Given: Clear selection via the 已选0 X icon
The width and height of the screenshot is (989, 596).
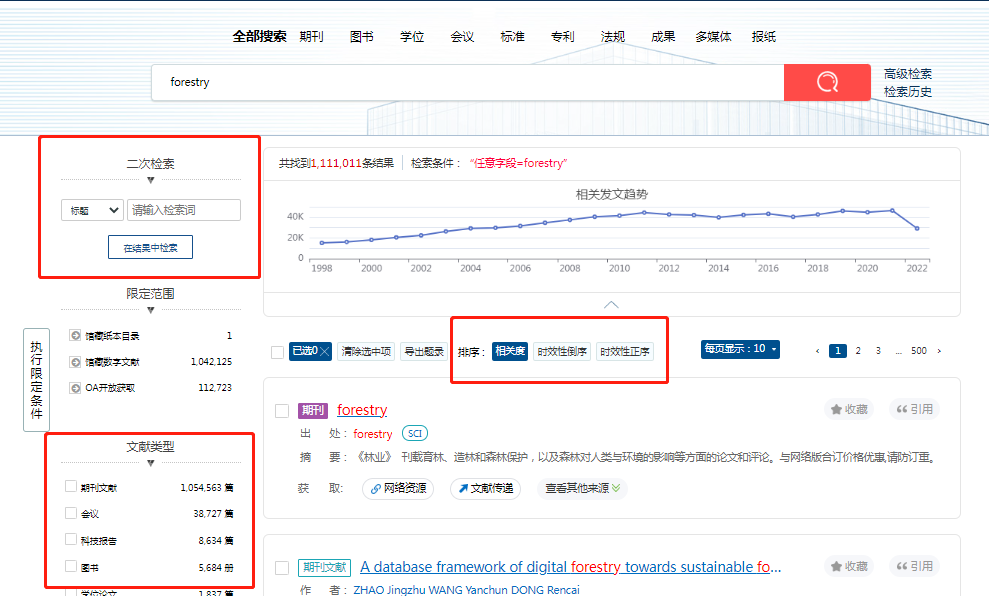Looking at the screenshot, I should [x=325, y=351].
